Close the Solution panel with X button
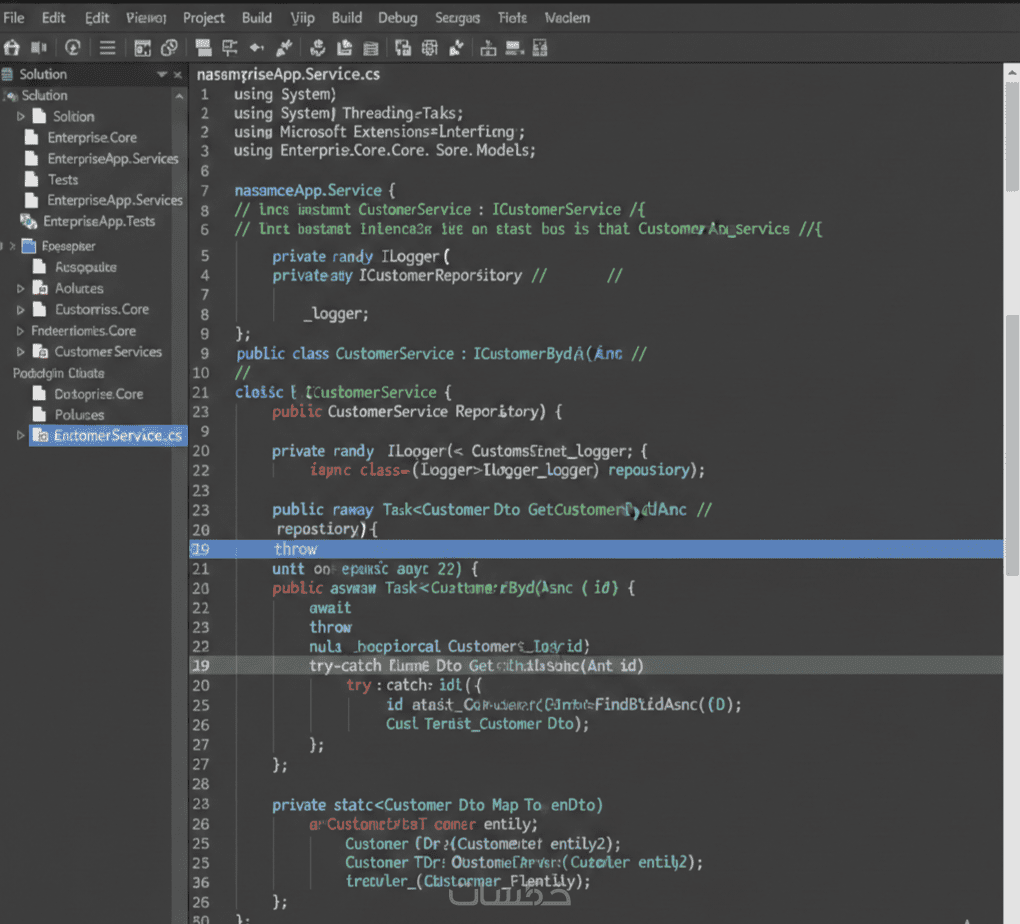Viewport: 1020px width, 924px height. [x=178, y=75]
